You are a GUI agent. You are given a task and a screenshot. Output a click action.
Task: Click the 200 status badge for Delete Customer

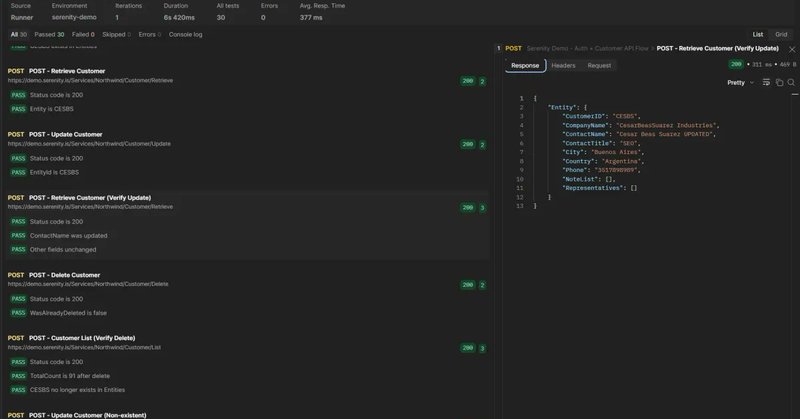(467, 285)
